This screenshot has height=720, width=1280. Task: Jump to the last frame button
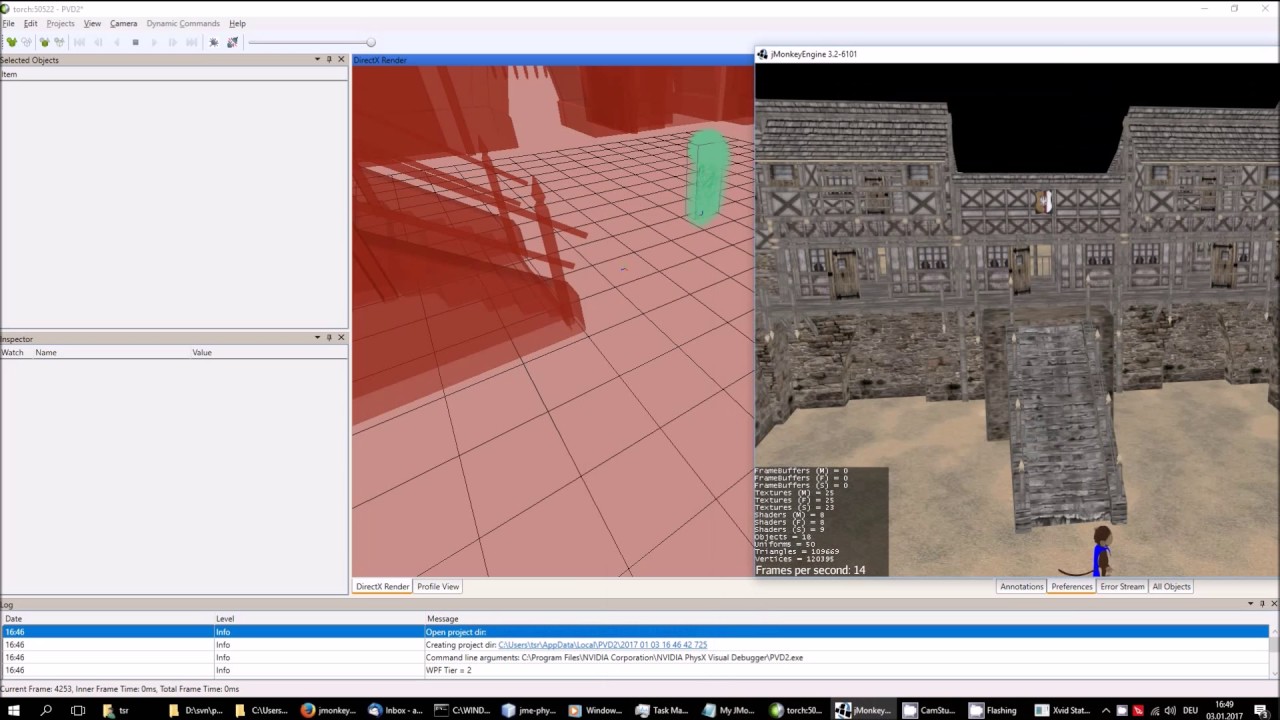pos(191,42)
